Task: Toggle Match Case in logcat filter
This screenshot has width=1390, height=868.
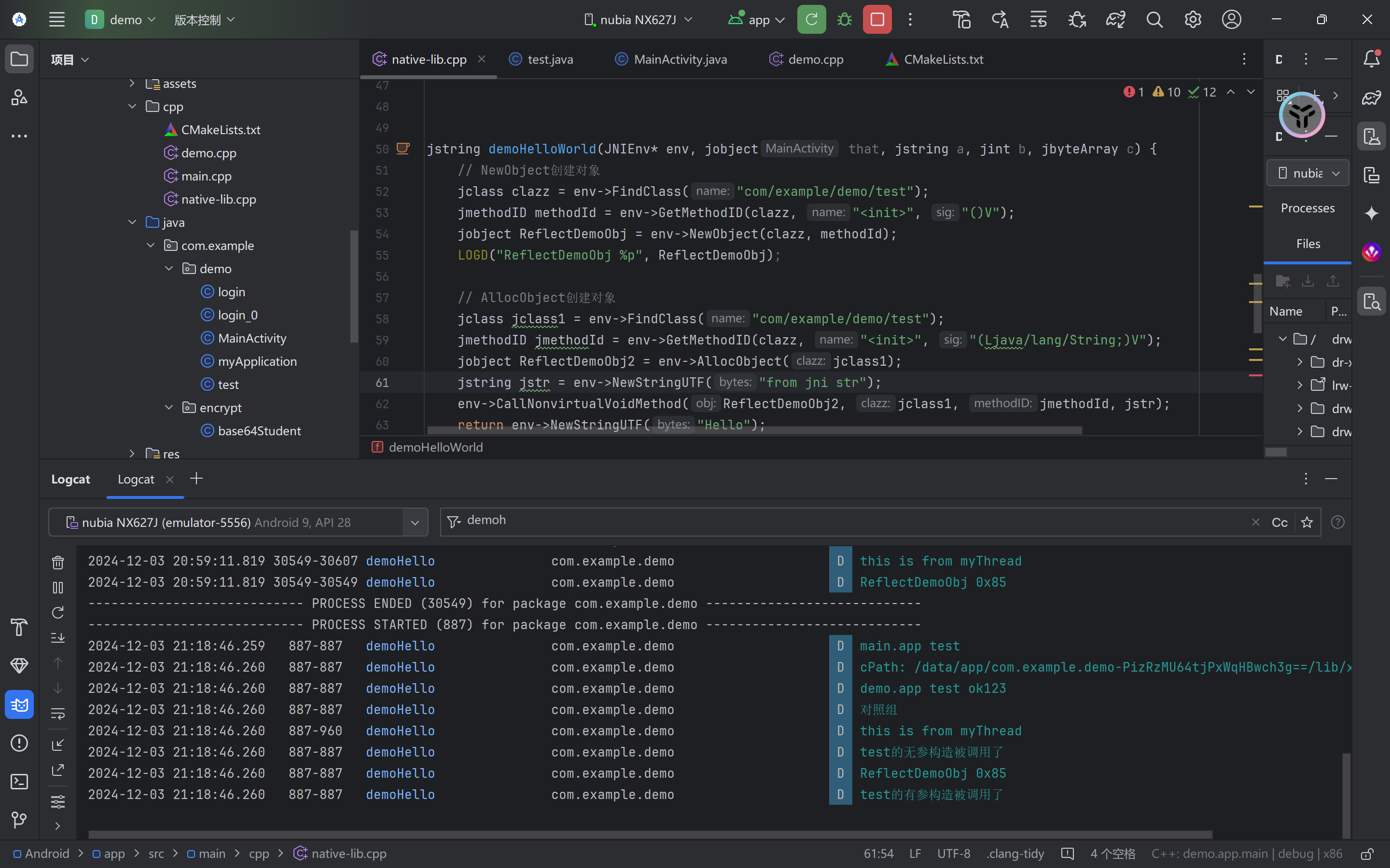Action: (1279, 523)
